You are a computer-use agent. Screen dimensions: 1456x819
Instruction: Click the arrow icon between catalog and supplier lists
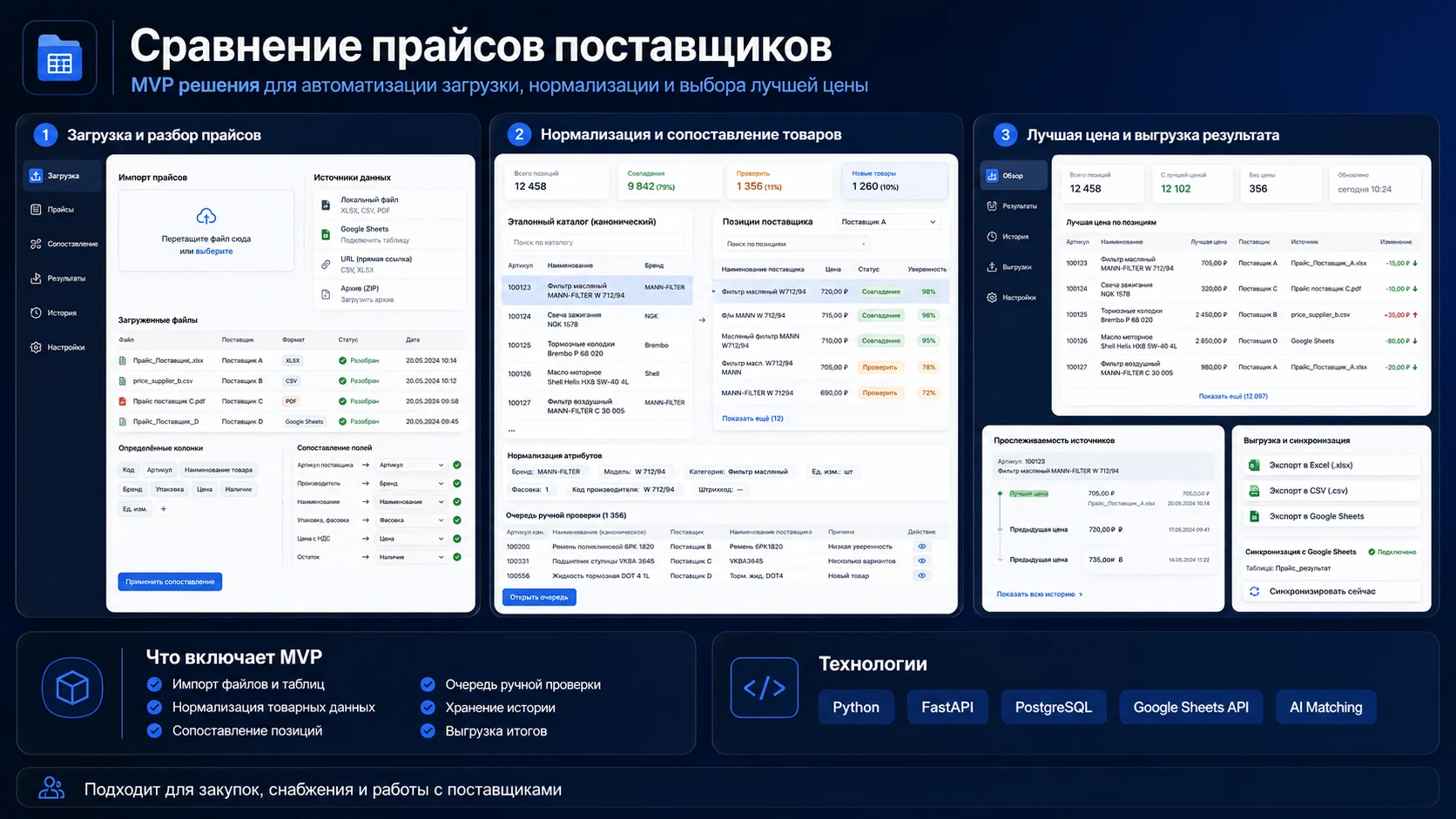point(703,320)
